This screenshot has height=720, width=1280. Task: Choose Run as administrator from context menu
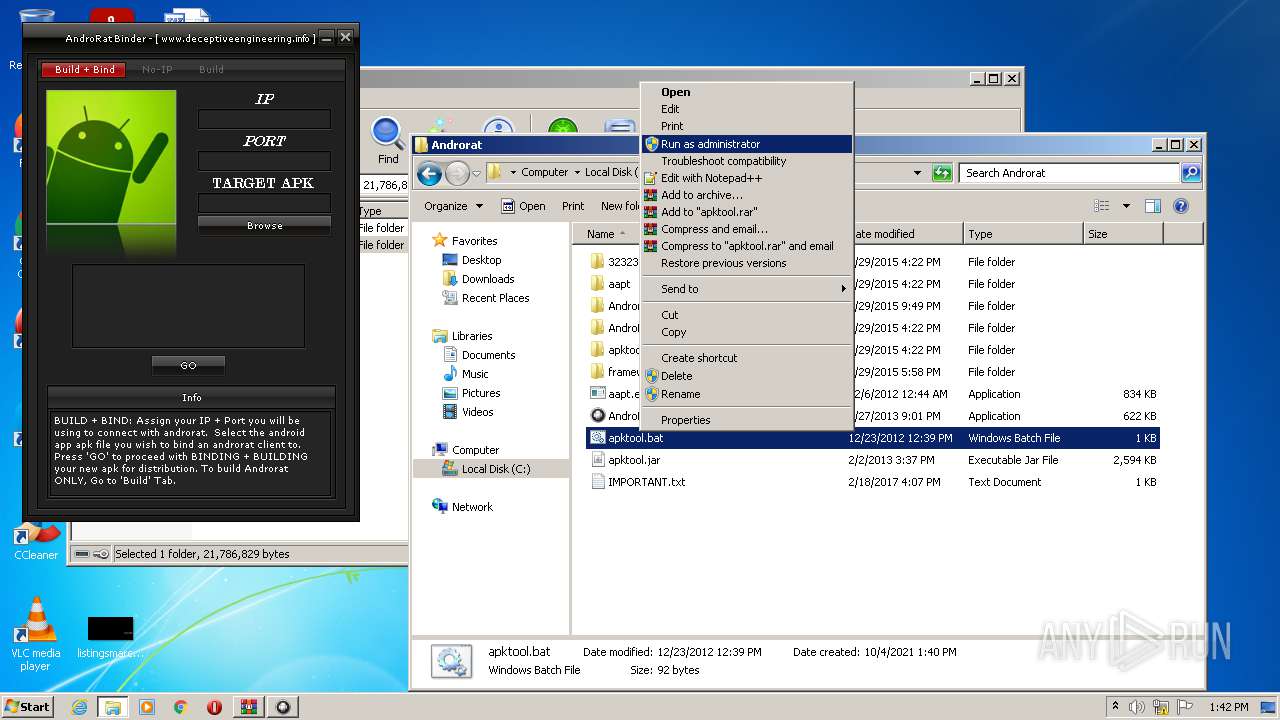tap(746, 144)
